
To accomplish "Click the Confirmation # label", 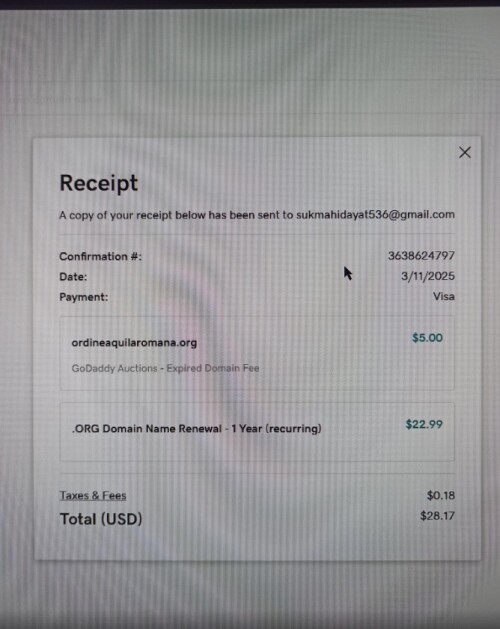I will coord(100,256).
